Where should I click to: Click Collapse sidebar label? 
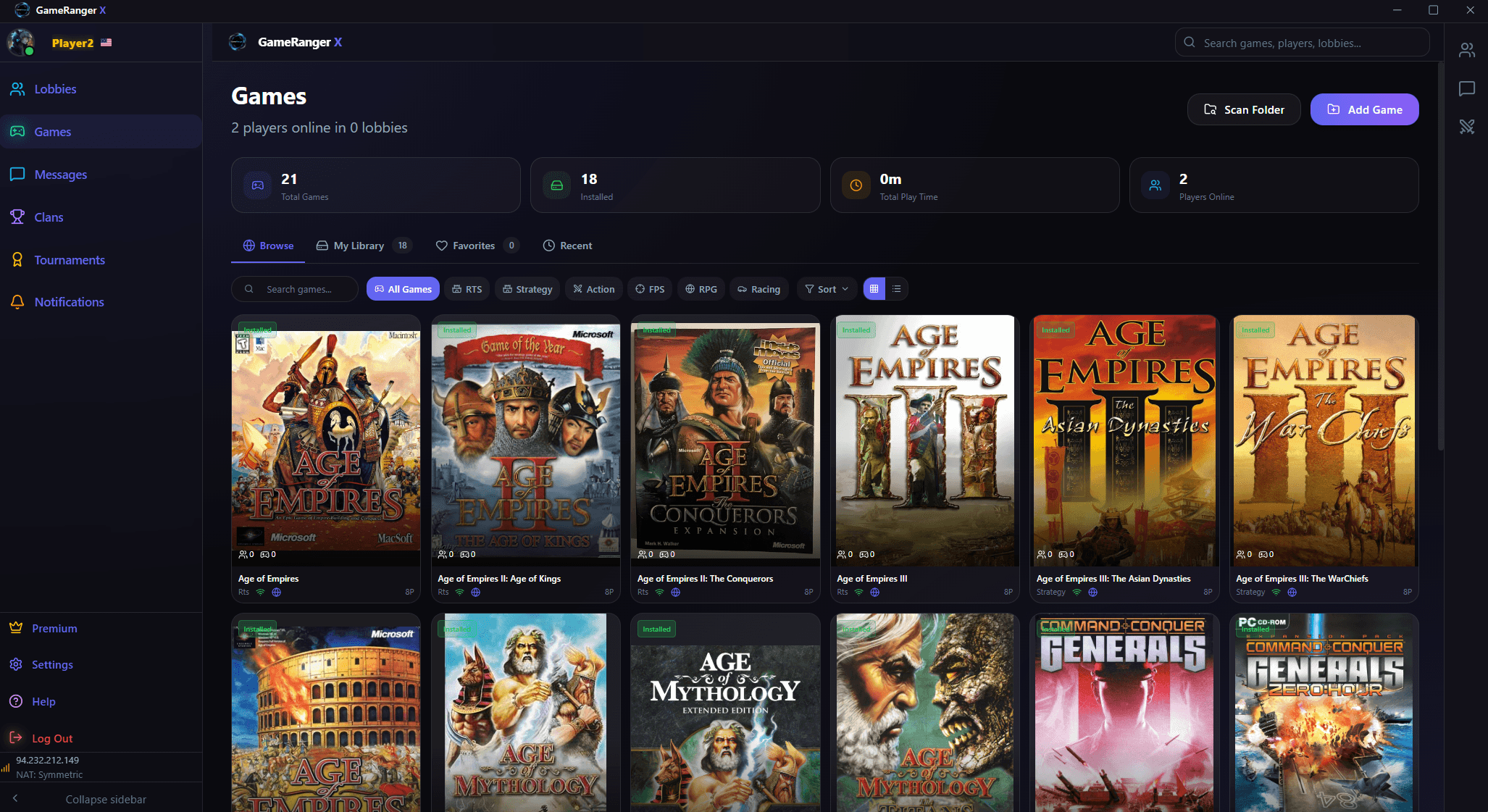106,800
